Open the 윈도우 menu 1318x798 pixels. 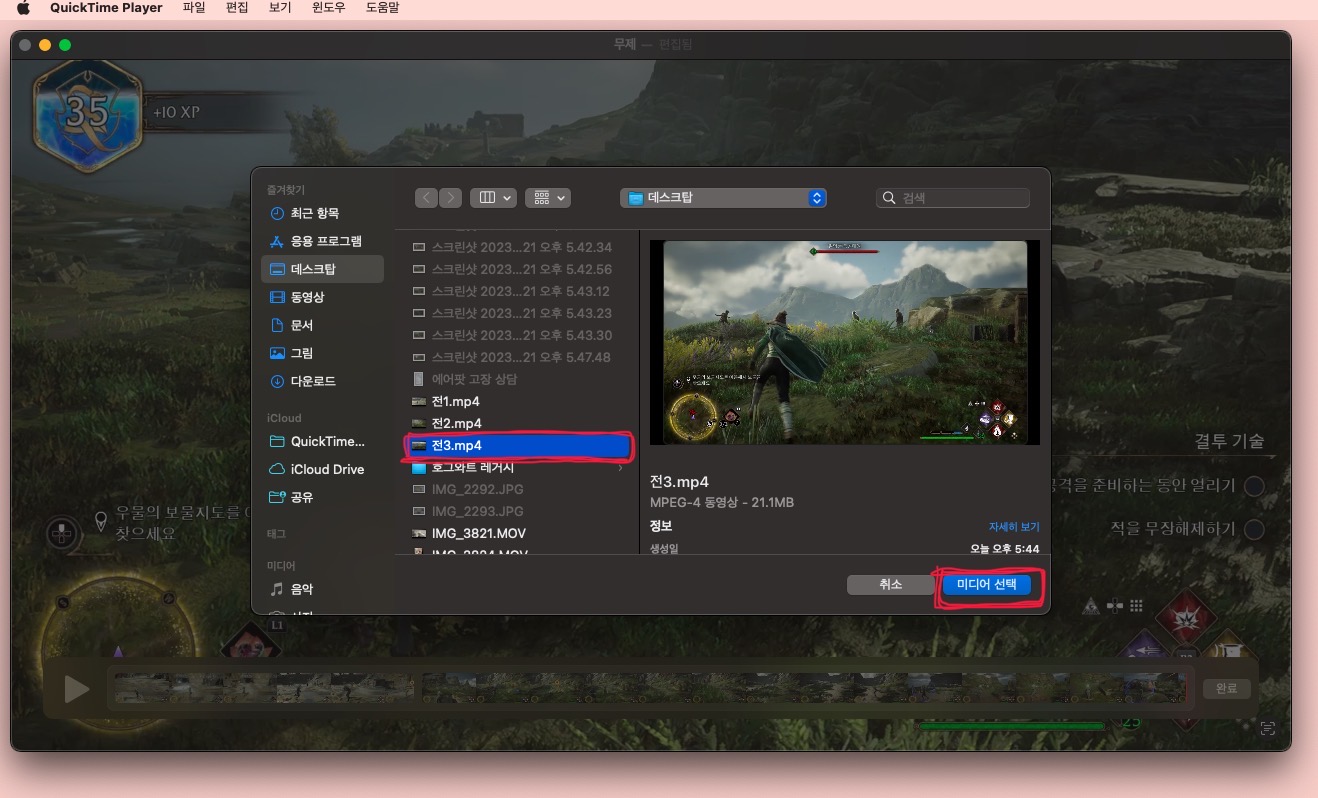pos(329,8)
